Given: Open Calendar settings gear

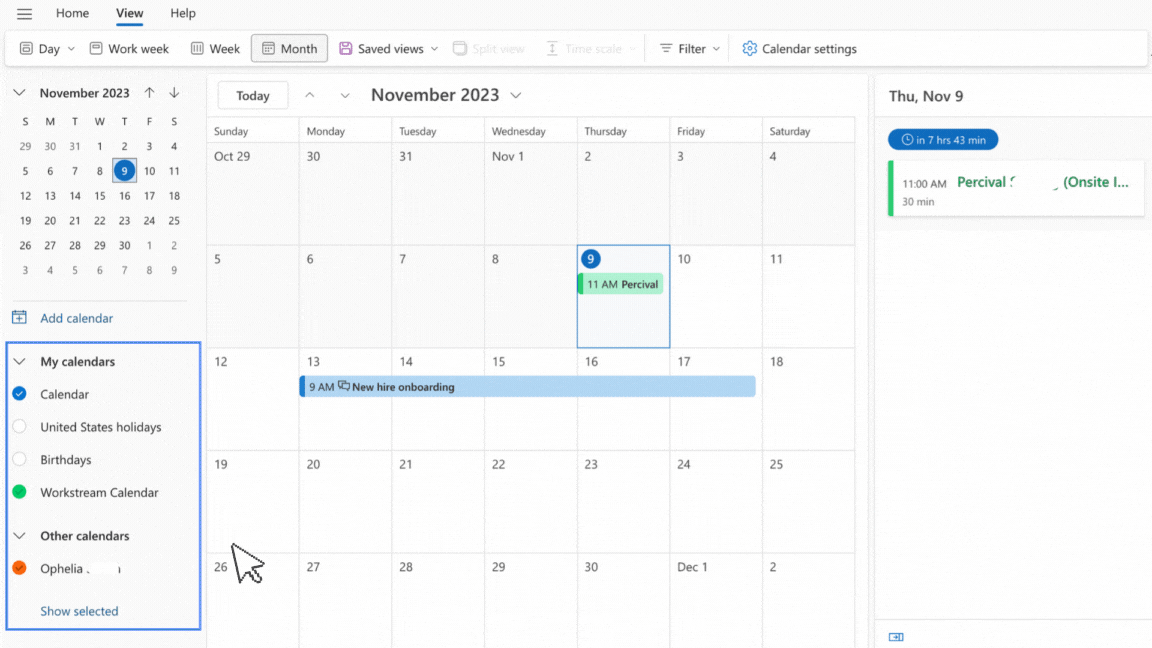Looking at the screenshot, I should (749, 49).
